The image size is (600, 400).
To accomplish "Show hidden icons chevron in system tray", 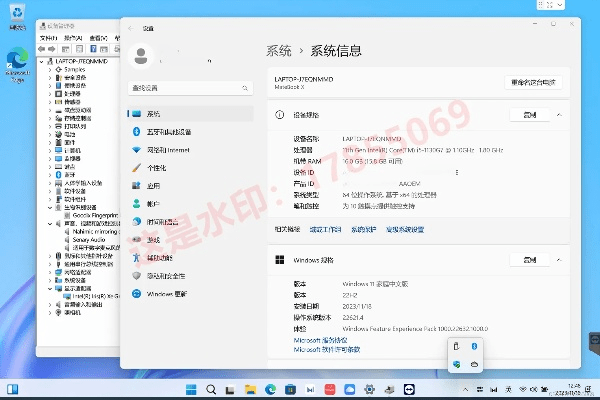I will 465,390.
